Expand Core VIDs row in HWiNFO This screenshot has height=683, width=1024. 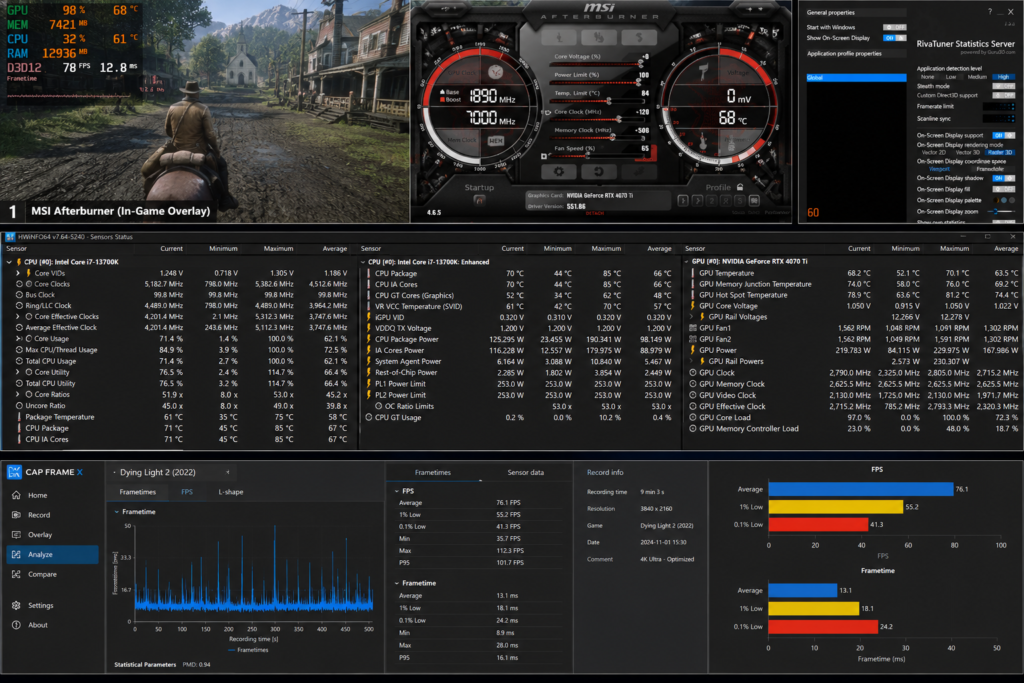click(x=18, y=273)
